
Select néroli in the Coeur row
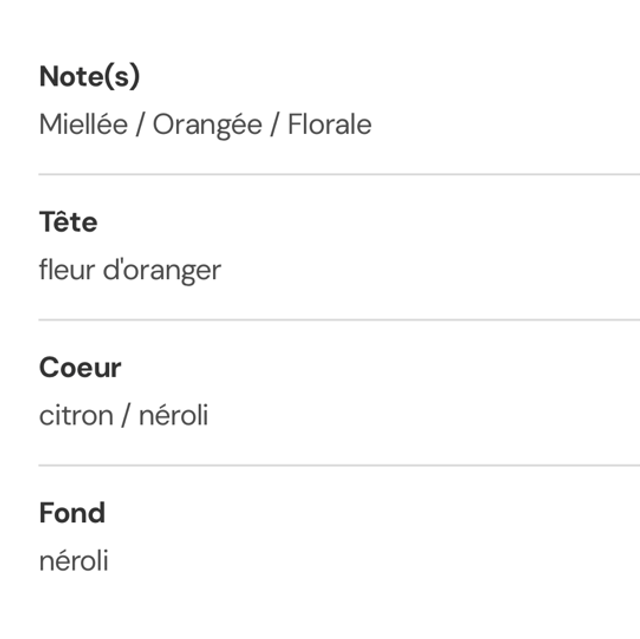coord(173,416)
